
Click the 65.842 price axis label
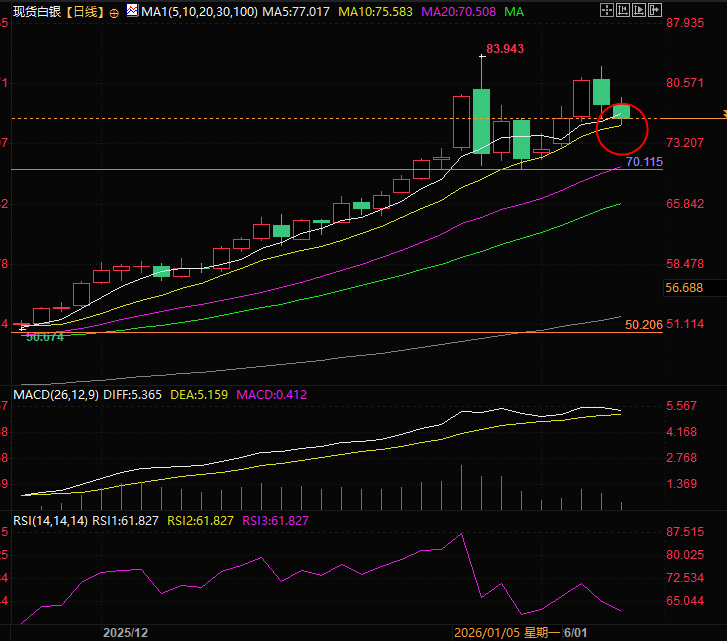(685, 204)
